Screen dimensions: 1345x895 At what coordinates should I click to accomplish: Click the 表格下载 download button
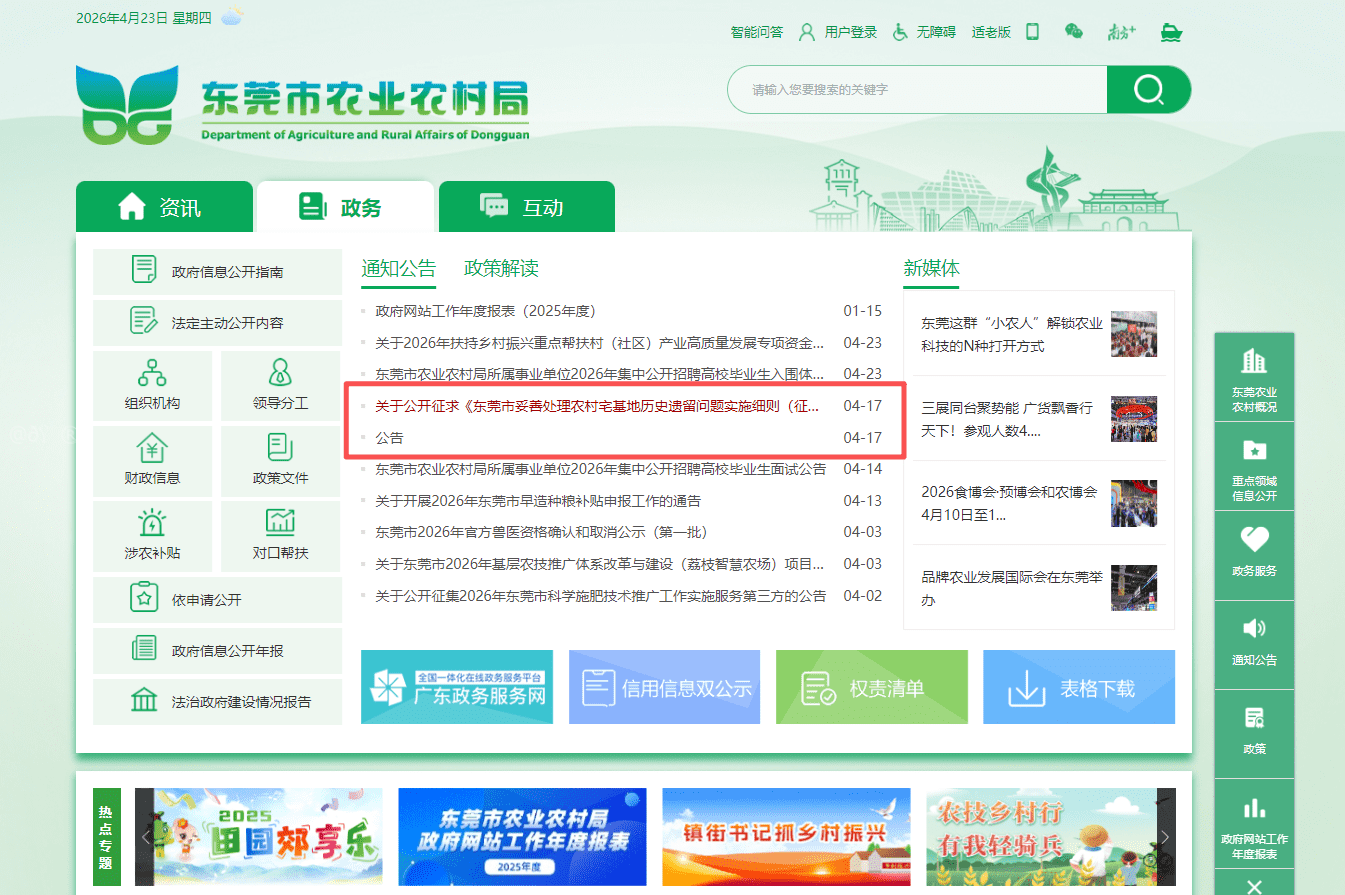click(1078, 687)
